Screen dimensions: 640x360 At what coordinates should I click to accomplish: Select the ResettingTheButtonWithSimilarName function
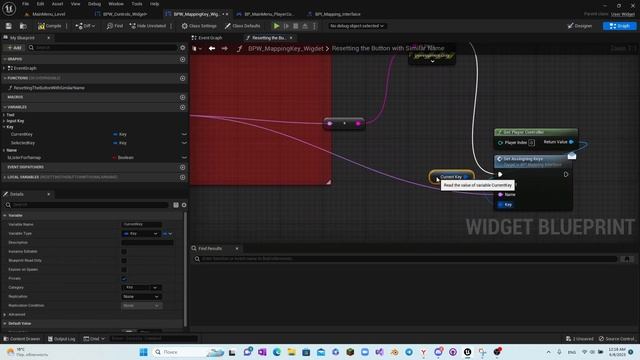pos(49,88)
